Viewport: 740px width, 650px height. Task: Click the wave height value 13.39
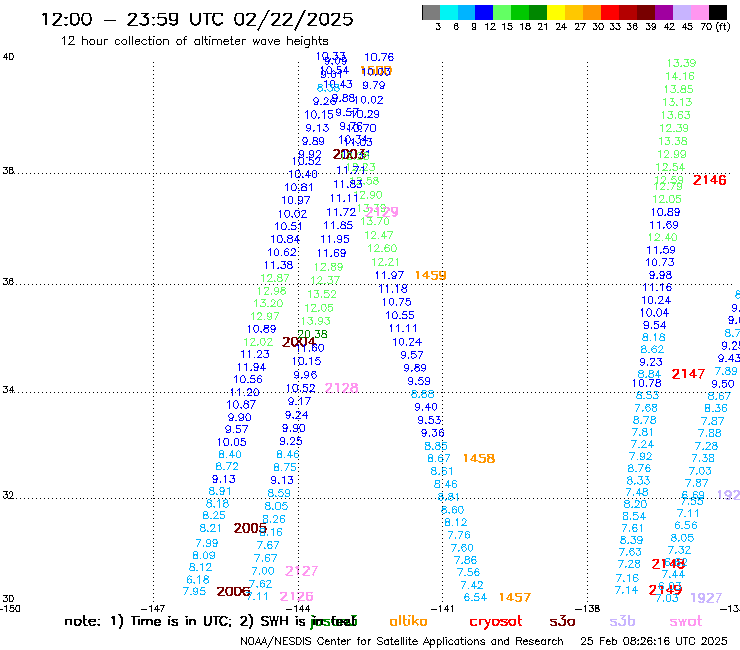pyautogui.click(x=681, y=63)
